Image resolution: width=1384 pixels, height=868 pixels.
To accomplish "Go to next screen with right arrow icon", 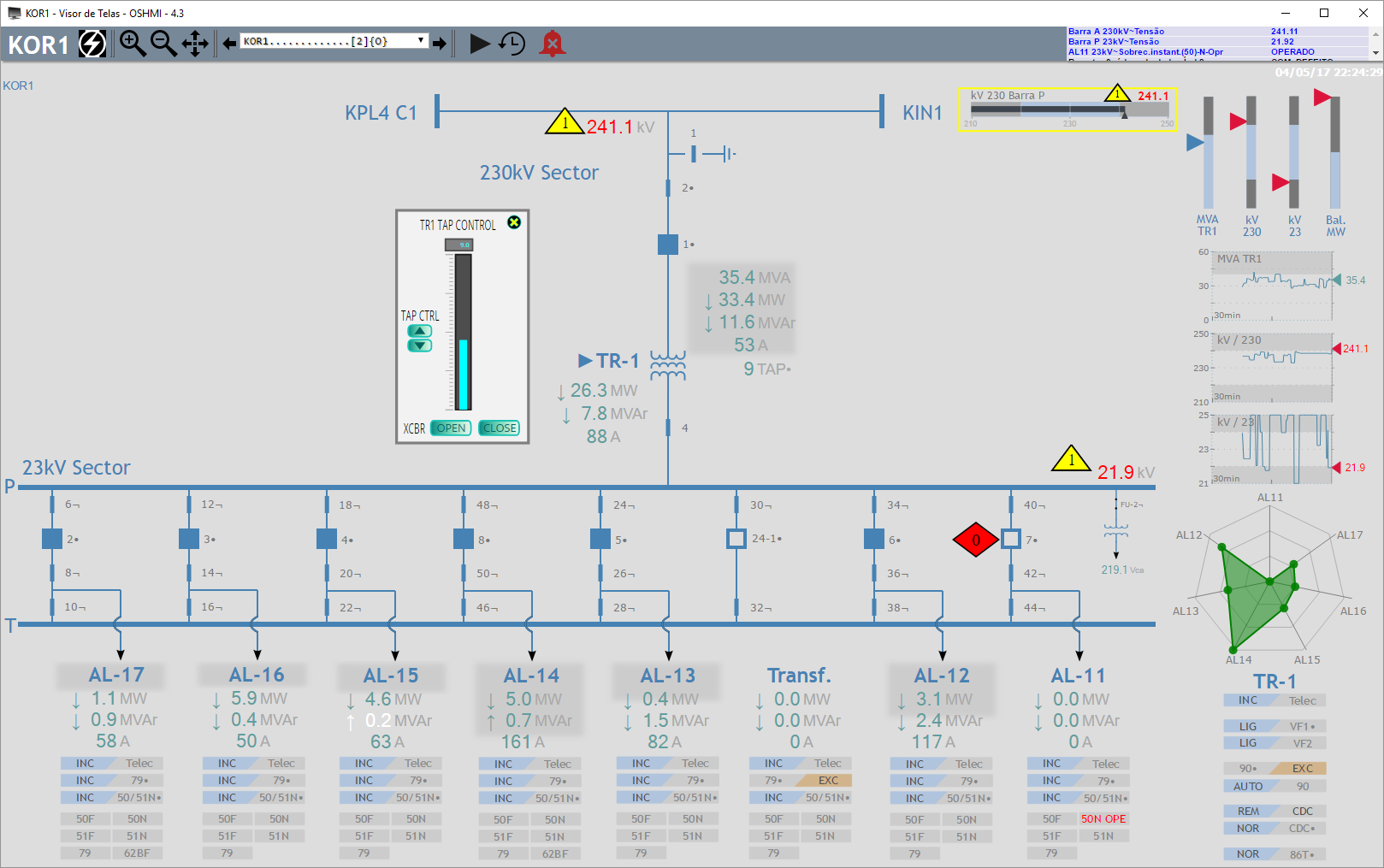I will coord(441,44).
